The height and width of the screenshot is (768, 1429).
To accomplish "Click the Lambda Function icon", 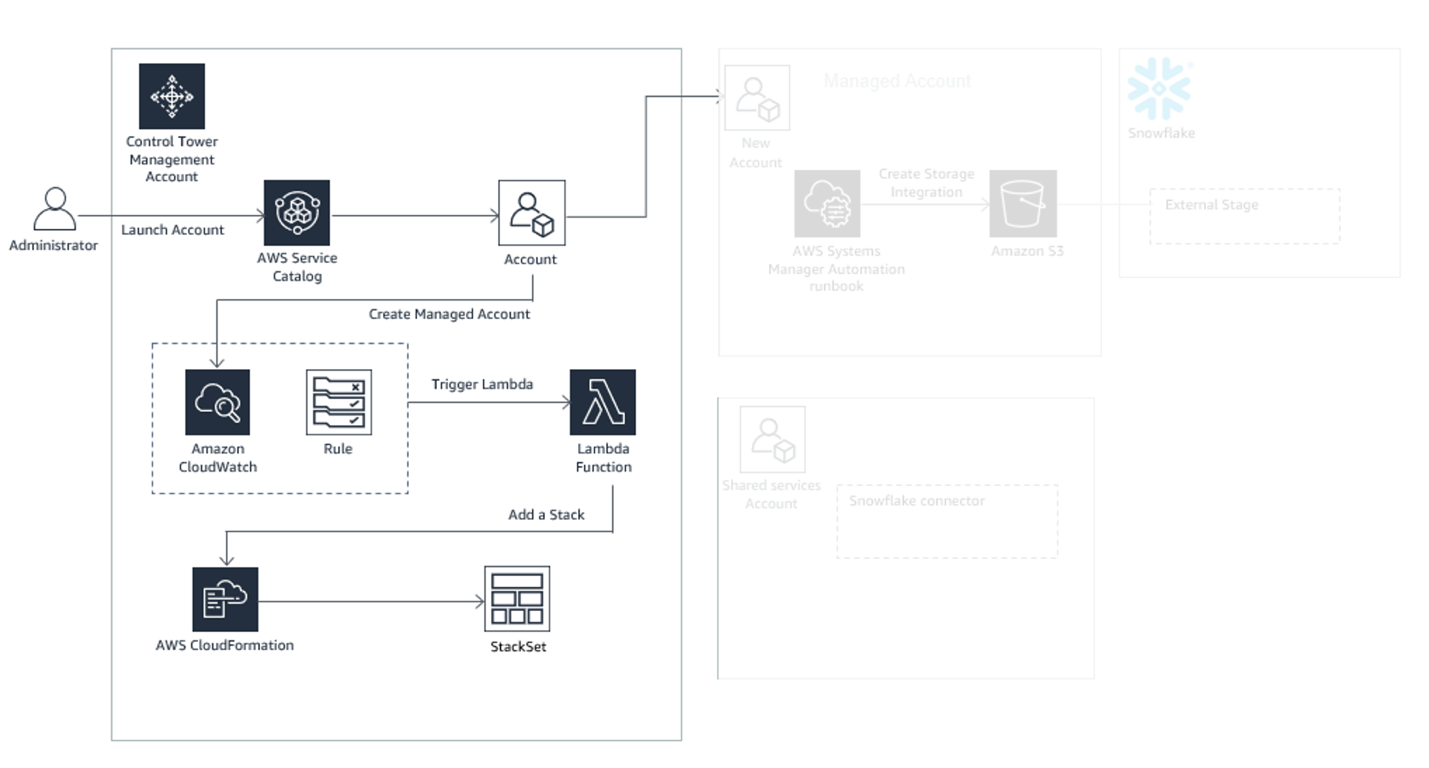I will pos(603,401).
